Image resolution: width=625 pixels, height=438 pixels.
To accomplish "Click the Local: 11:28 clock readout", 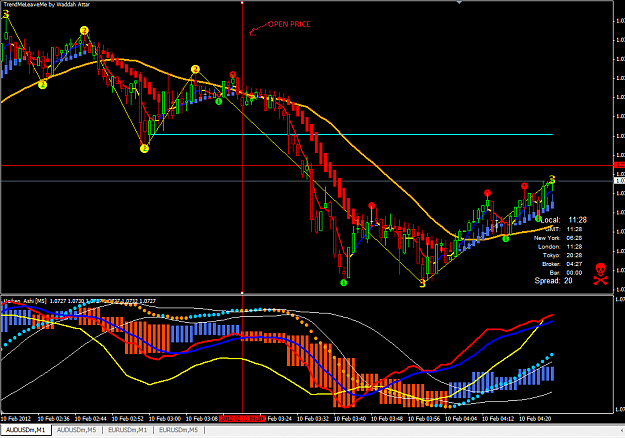I will (564, 220).
